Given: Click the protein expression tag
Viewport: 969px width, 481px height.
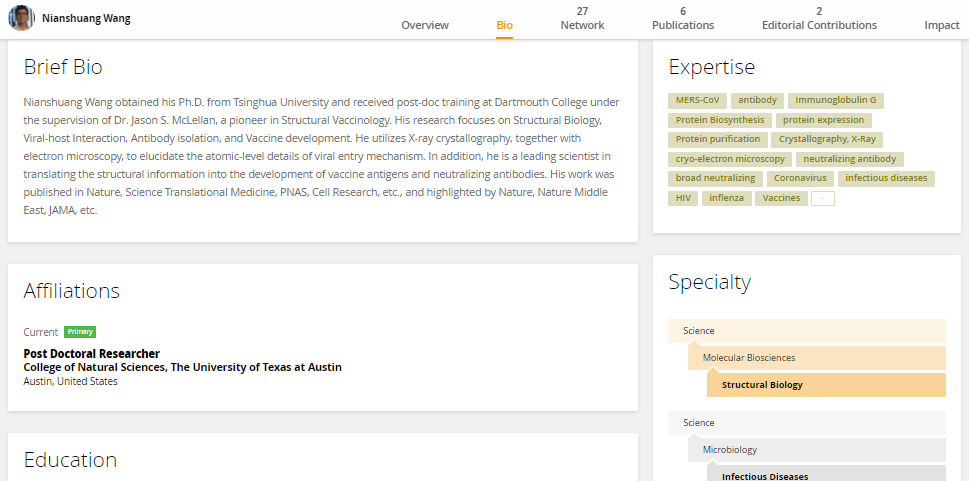Looking at the screenshot, I should [x=824, y=120].
